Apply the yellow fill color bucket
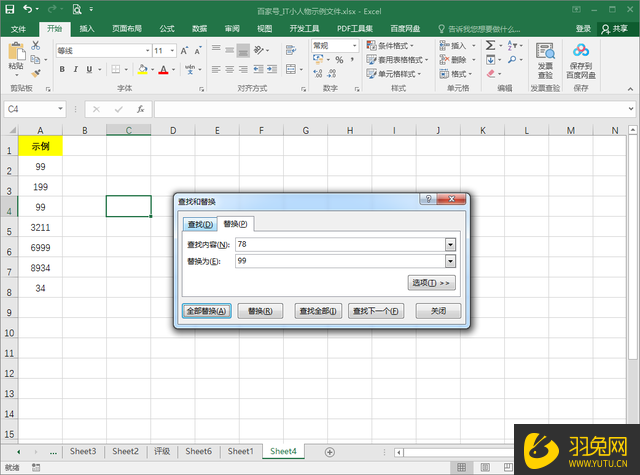Viewport: 640px width, 475px height. coord(142,69)
